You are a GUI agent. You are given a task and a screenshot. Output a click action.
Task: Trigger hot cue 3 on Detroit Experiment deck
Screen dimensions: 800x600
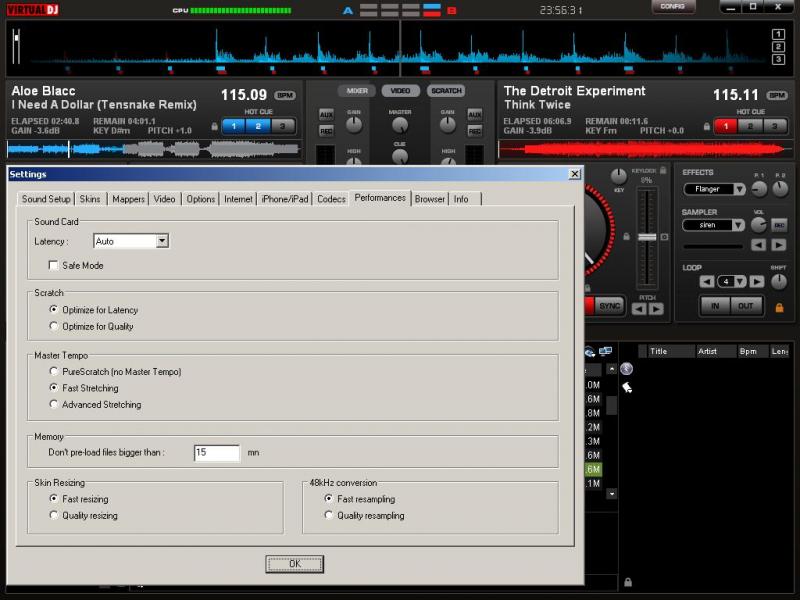[774, 126]
